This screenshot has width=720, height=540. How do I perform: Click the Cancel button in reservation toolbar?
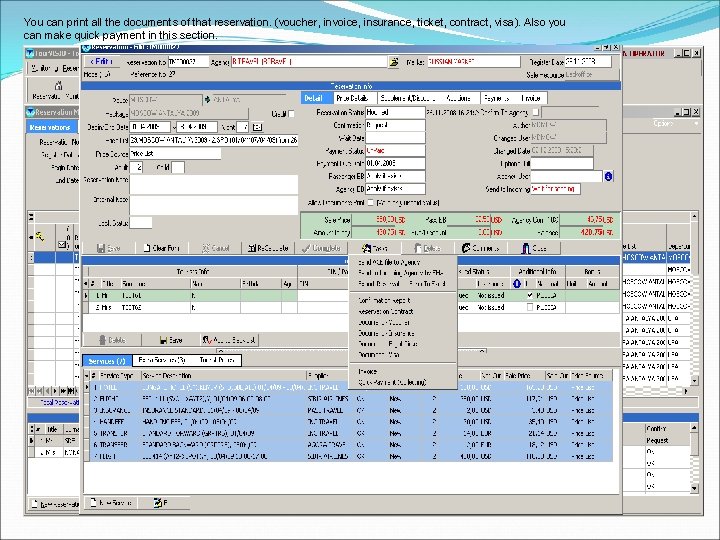pyautogui.click(x=216, y=248)
